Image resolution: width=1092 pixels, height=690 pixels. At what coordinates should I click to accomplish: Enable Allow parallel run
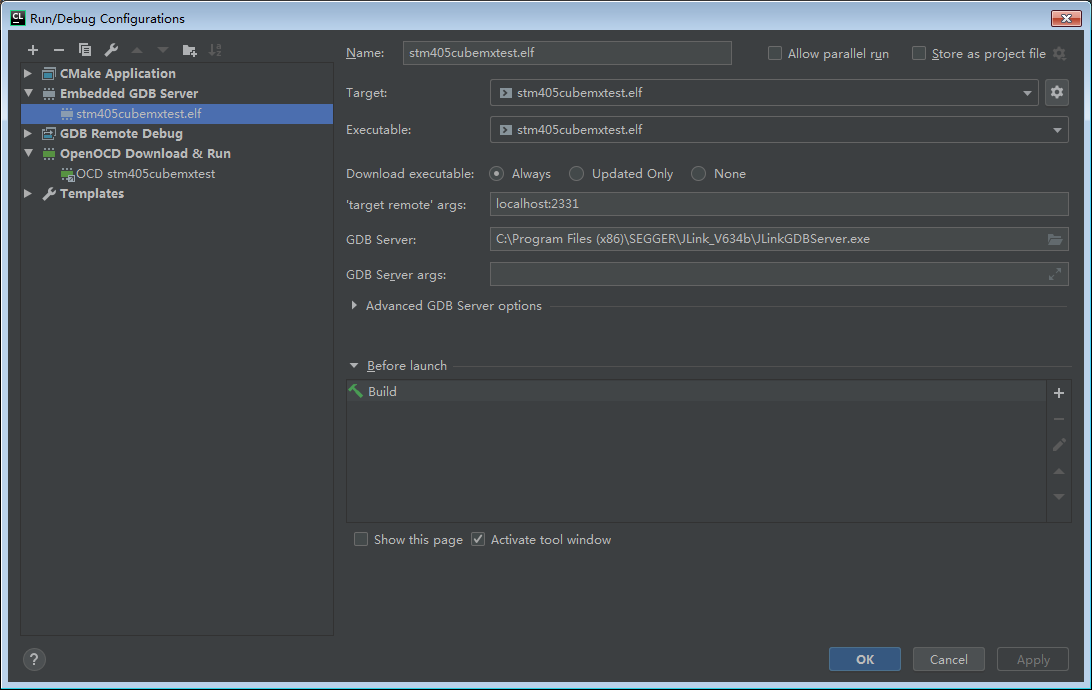tap(774, 53)
